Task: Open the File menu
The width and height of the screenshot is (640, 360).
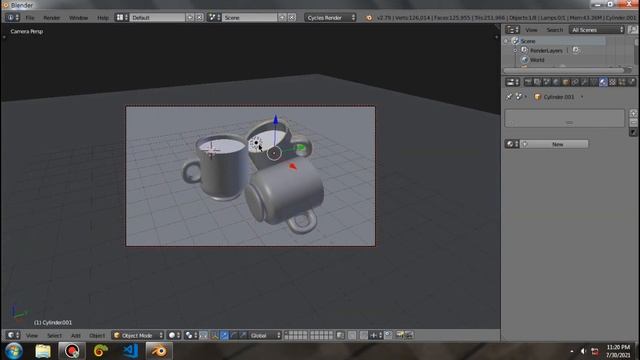Action: point(30,18)
